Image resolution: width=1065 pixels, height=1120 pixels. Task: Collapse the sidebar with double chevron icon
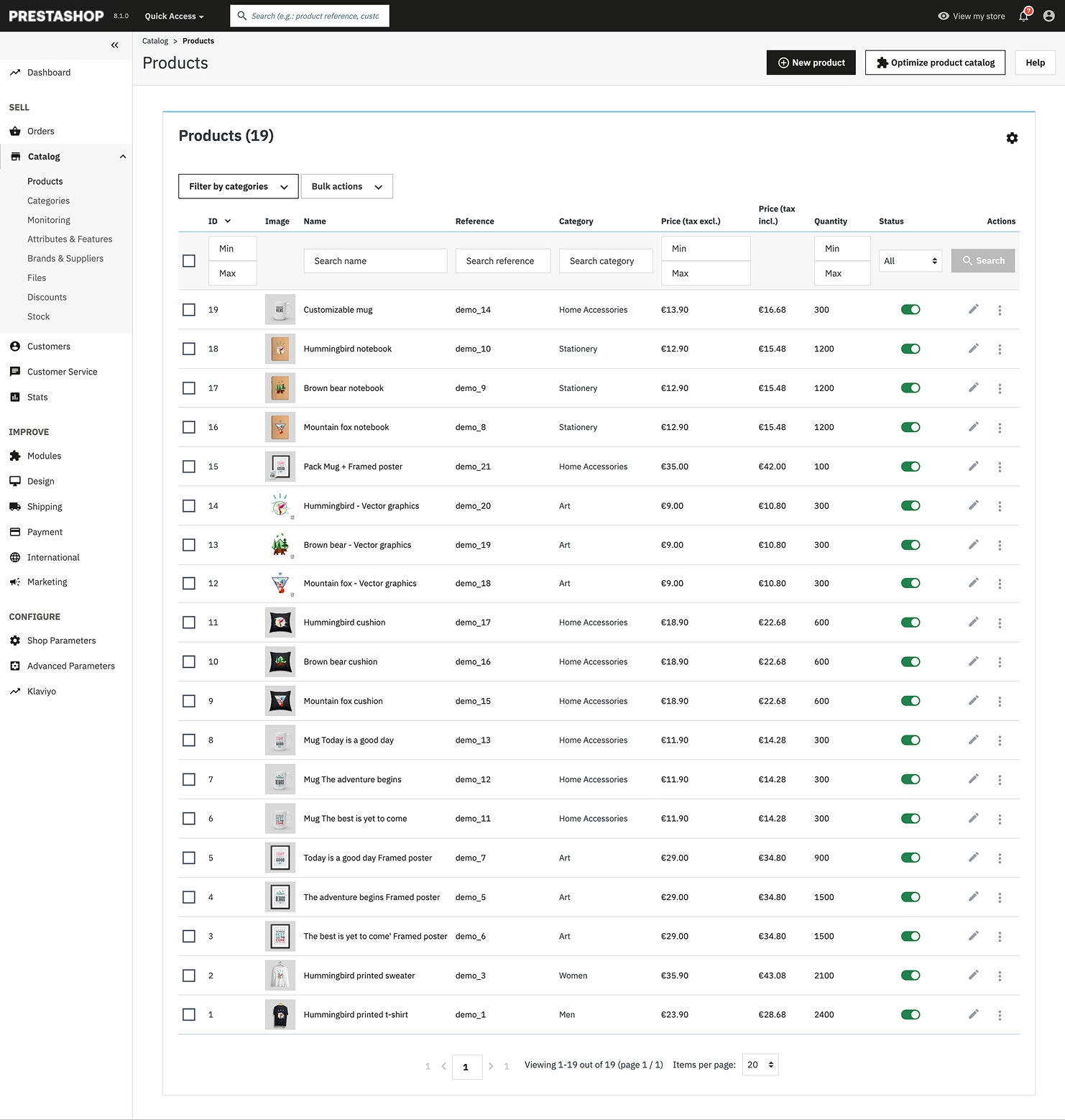[x=115, y=45]
